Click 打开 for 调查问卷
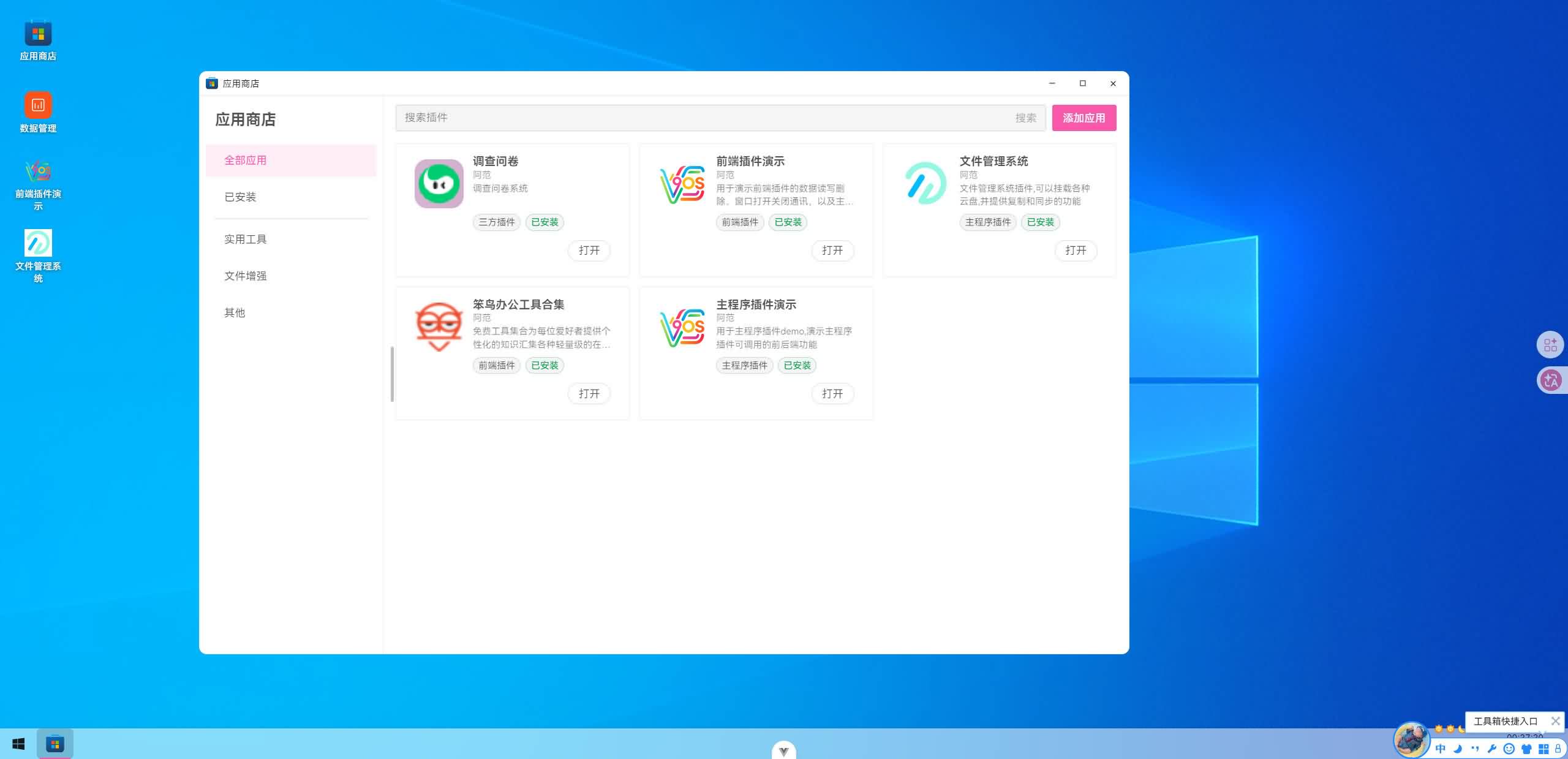 pyautogui.click(x=589, y=251)
